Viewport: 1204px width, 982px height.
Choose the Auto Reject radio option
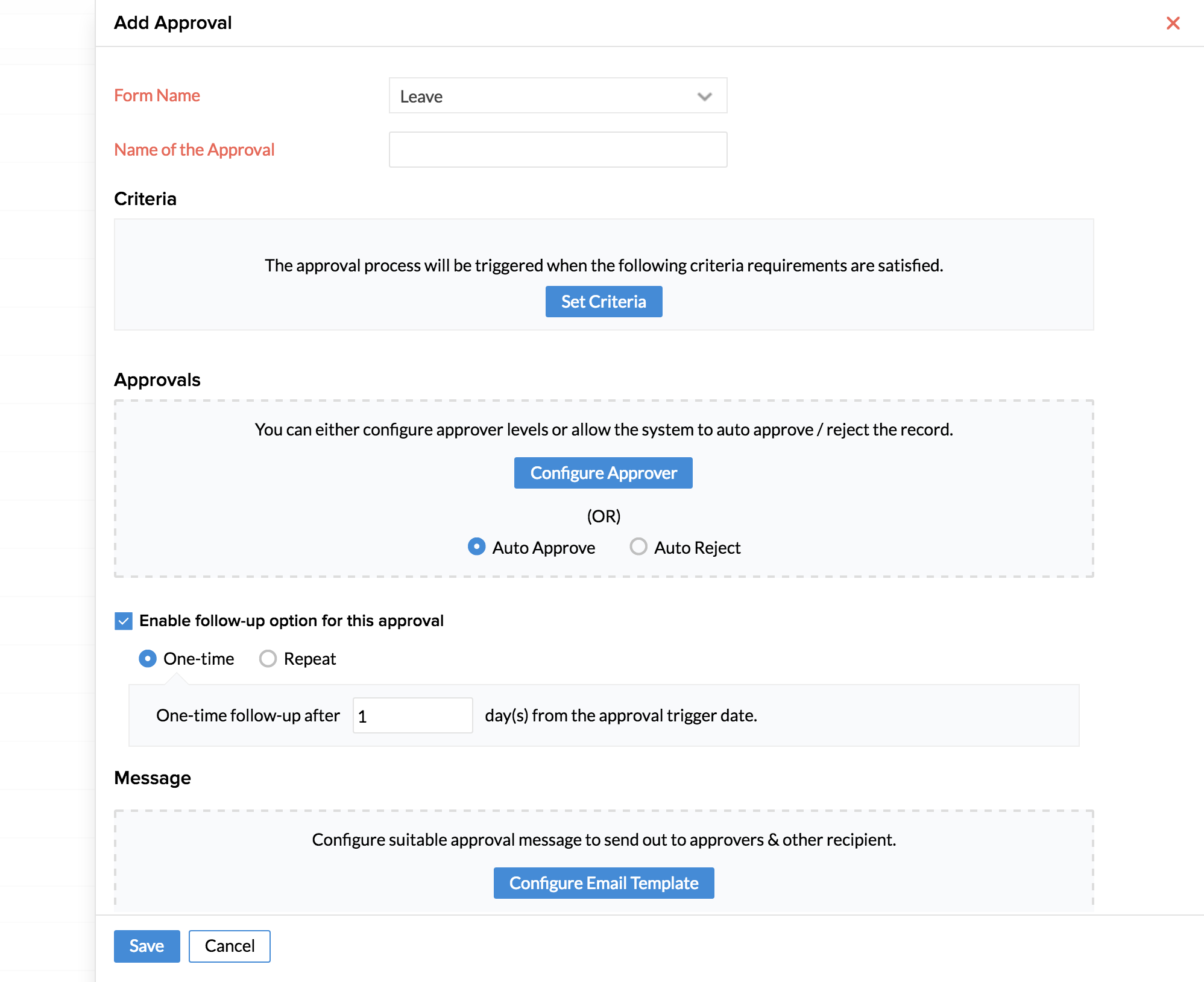(x=638, y=547)
